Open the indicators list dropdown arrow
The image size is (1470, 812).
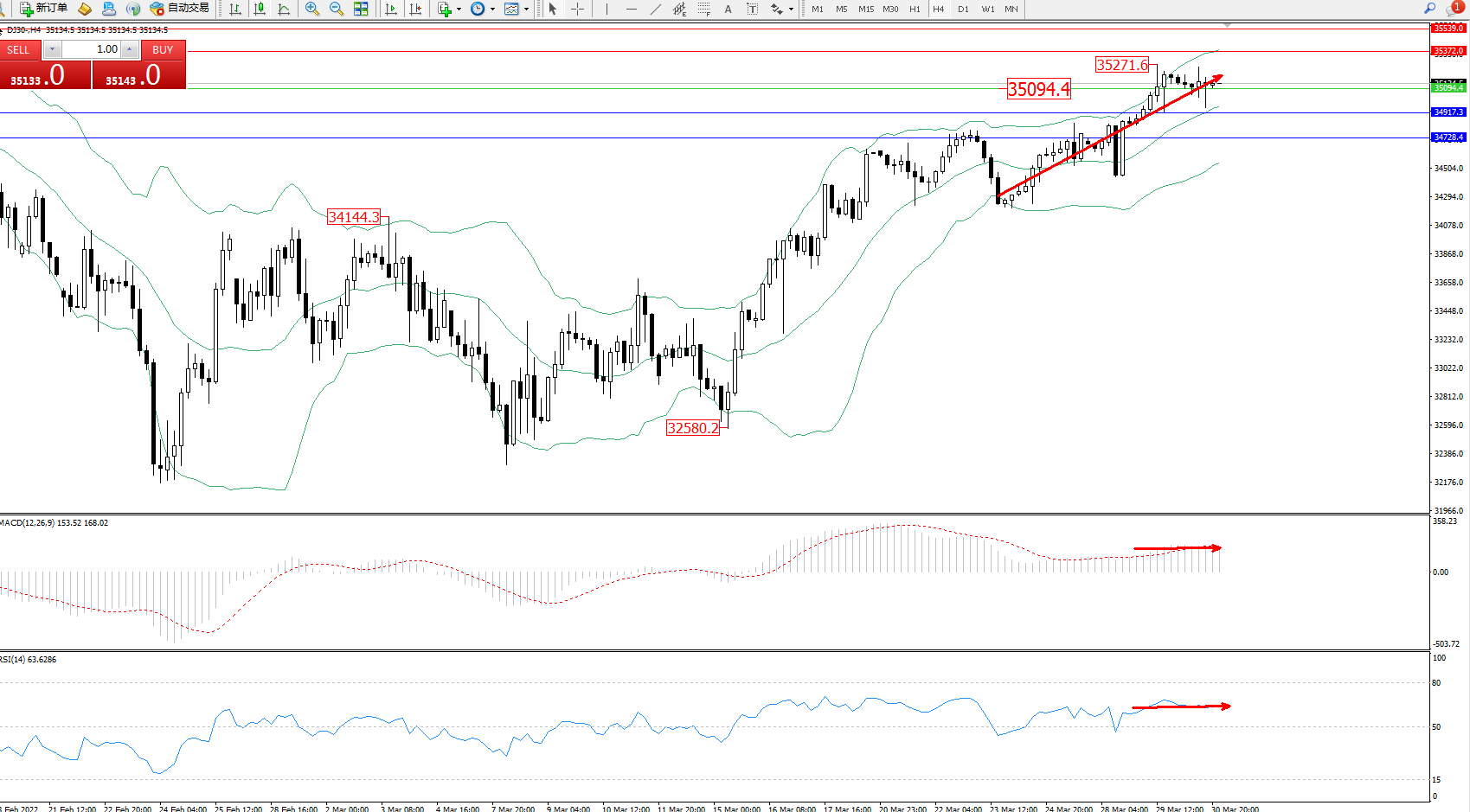[x=459, y=9]
